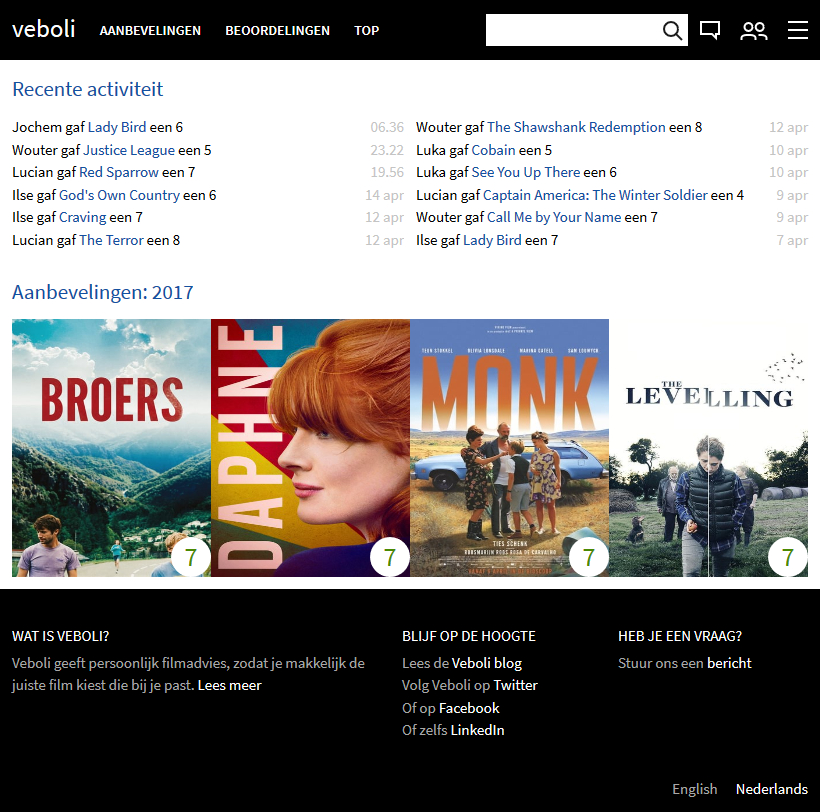
Task: Click the 7 score badge on Daphne
Action: (x=390, y=557)
